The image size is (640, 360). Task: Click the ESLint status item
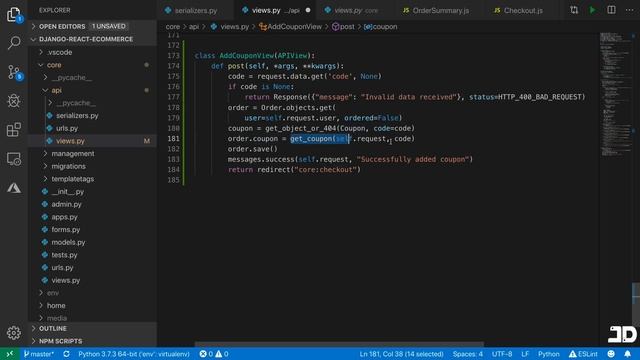(583, 354)
